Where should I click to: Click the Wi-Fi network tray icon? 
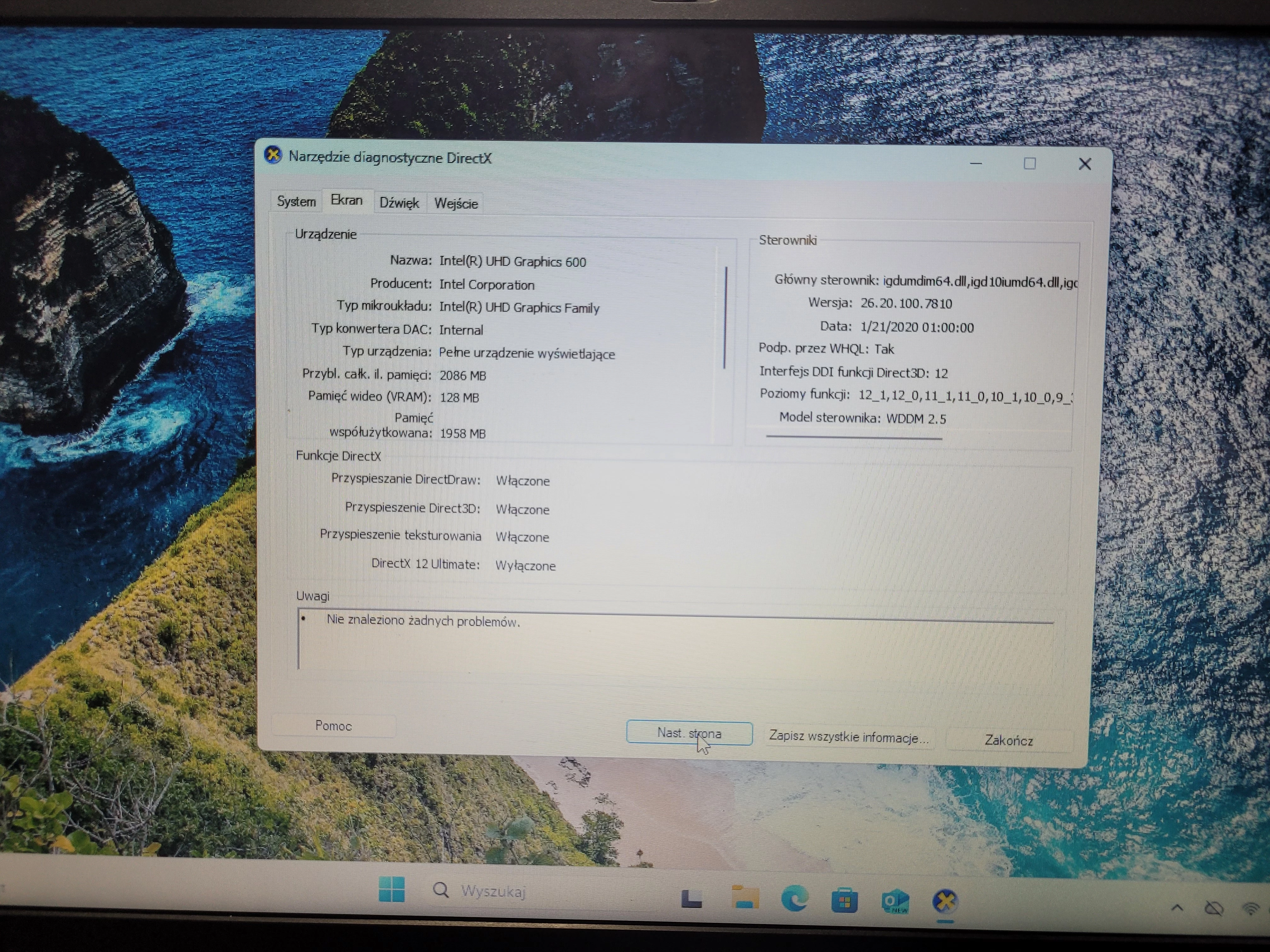click(1252, 908)
